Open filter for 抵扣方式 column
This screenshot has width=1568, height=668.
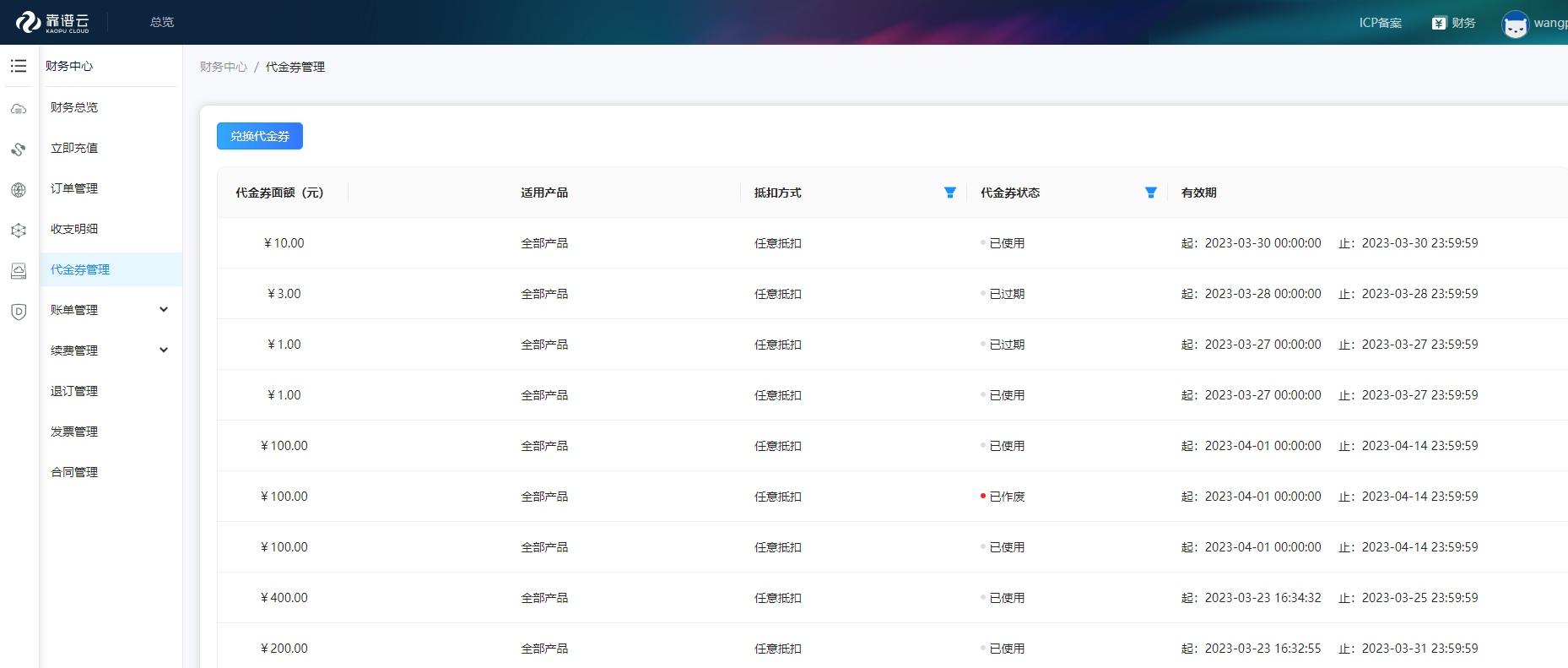click(x=949, y=193)
